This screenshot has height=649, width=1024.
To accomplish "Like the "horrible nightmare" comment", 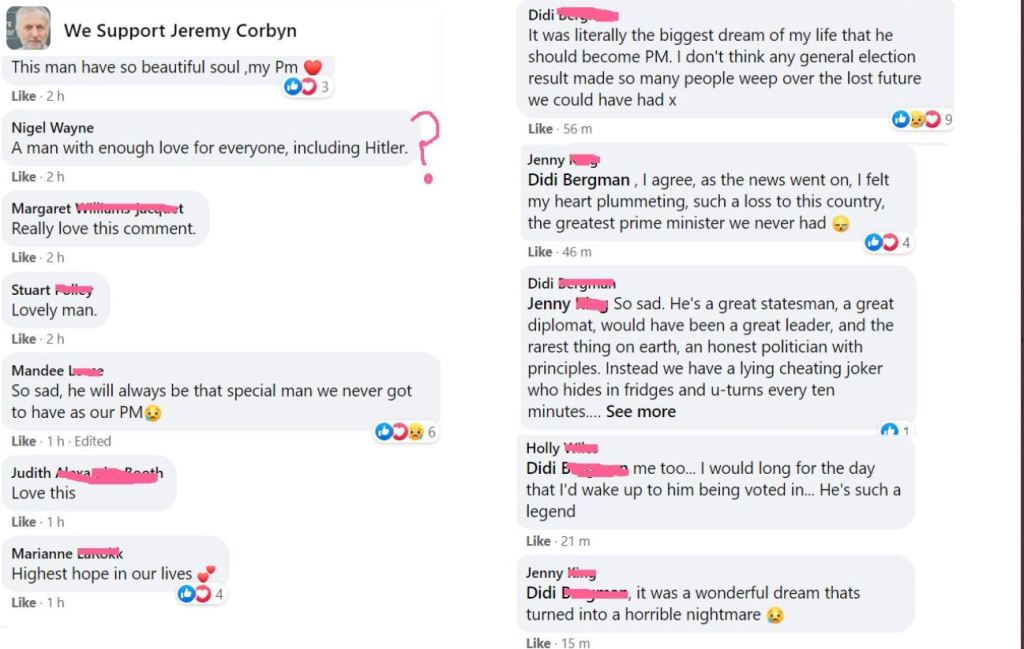I will point(539,643).
